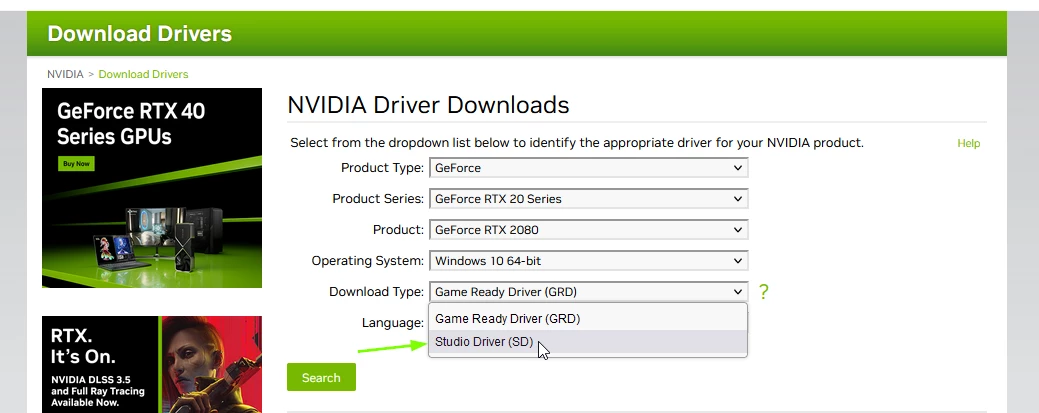Viewport: 1039px width, 413px height.
Task: Open the Product Type dropdown
Action: 588,168
